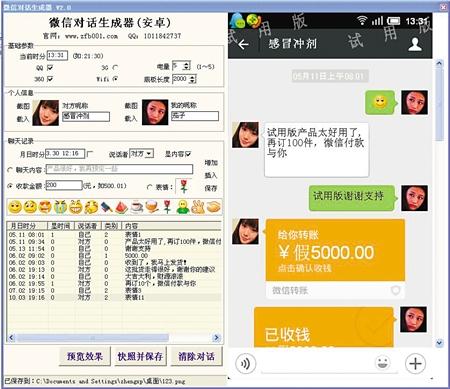The width and height of the screenshot is (450, 389).
Task: Click the 插入 link
Action: [211, 175]
